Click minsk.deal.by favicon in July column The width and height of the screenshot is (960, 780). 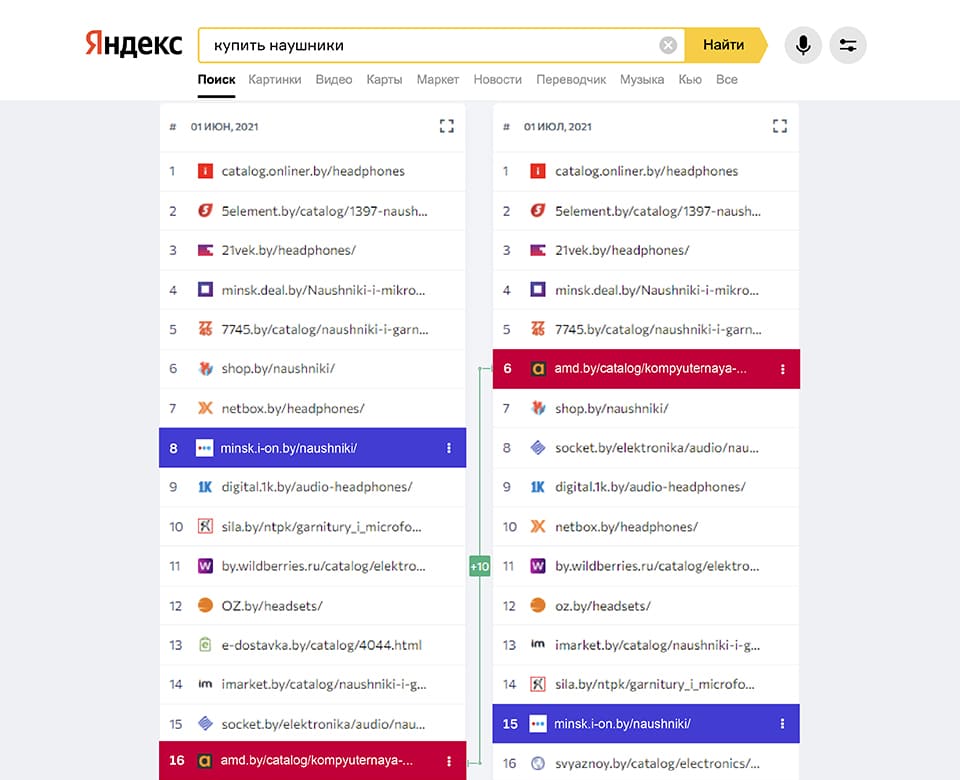538,290
